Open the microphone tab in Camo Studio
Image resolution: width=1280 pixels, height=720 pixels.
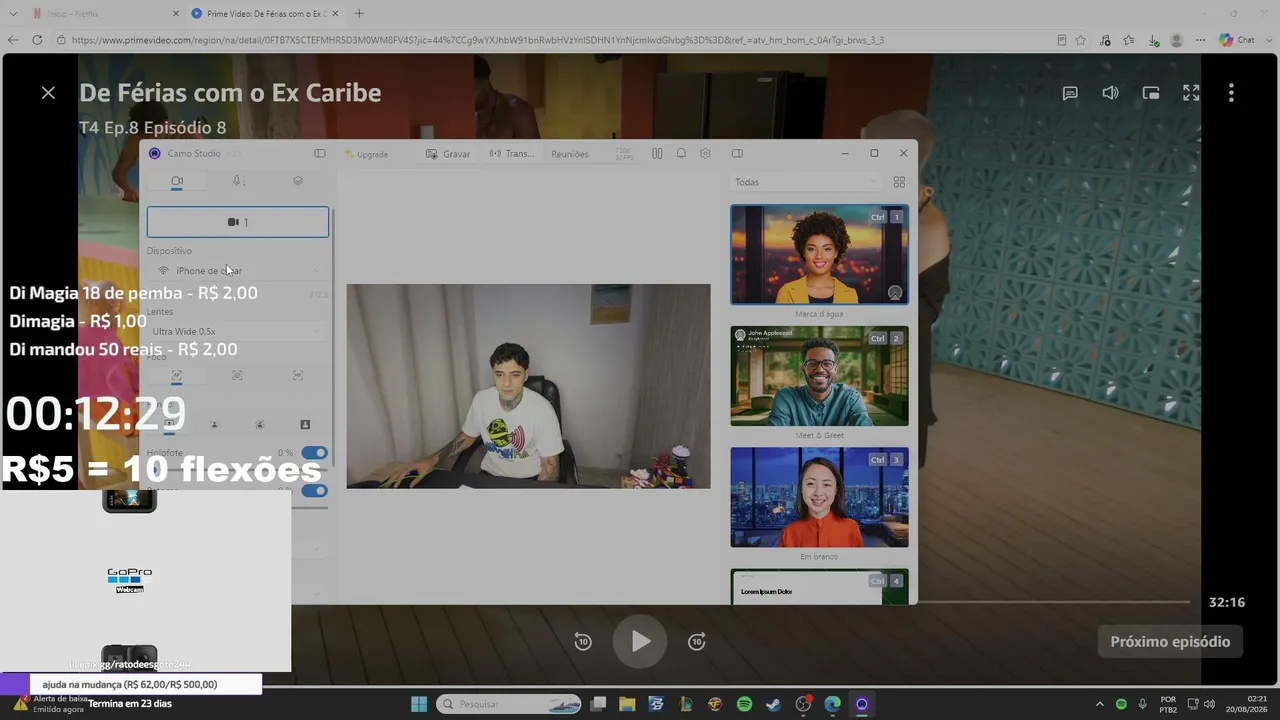coord(238,181)
